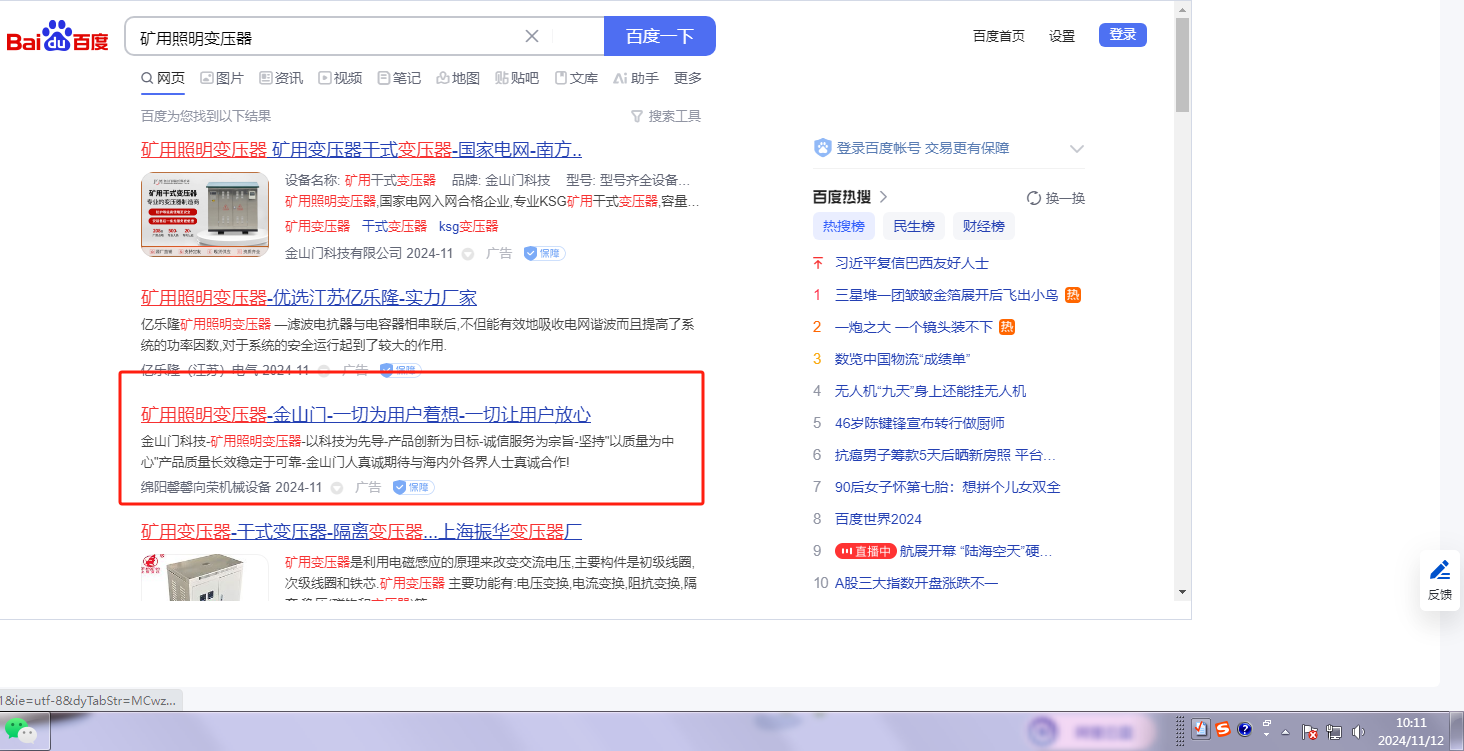
Task: Clear search text with the X icon
Action: pyautogui.click(x=532, y=37)
